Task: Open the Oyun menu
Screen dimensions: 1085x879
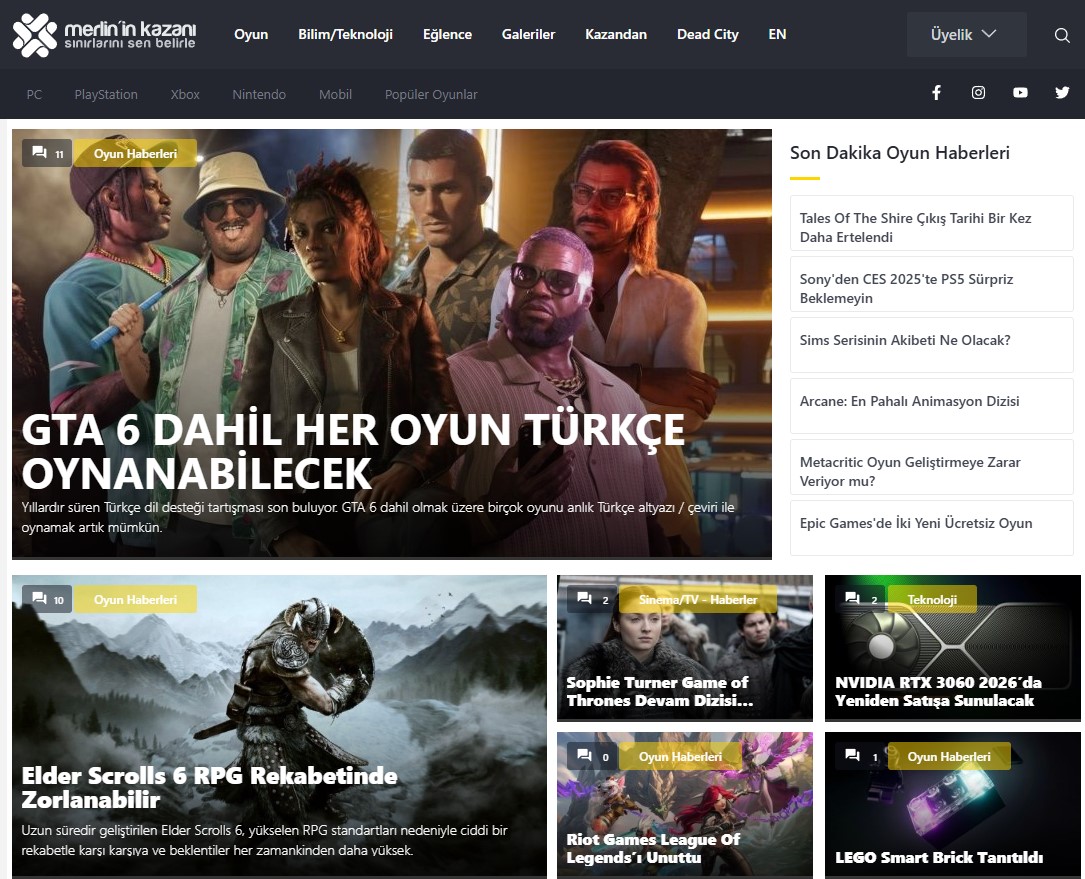Action: (251, 35)
